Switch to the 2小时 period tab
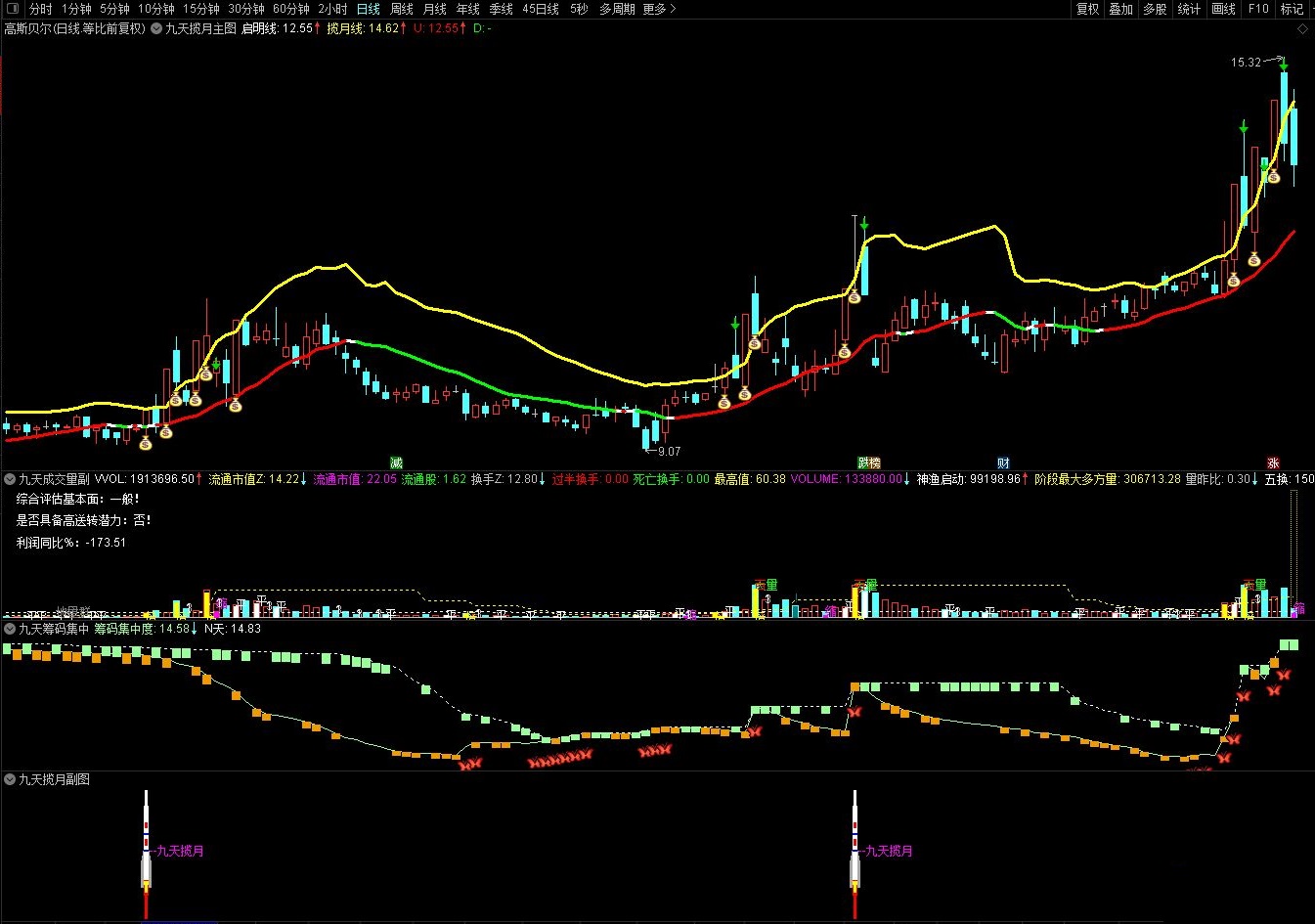This screenshot has width=1315, height=924. pyautogui.click(x=332, y=9)
